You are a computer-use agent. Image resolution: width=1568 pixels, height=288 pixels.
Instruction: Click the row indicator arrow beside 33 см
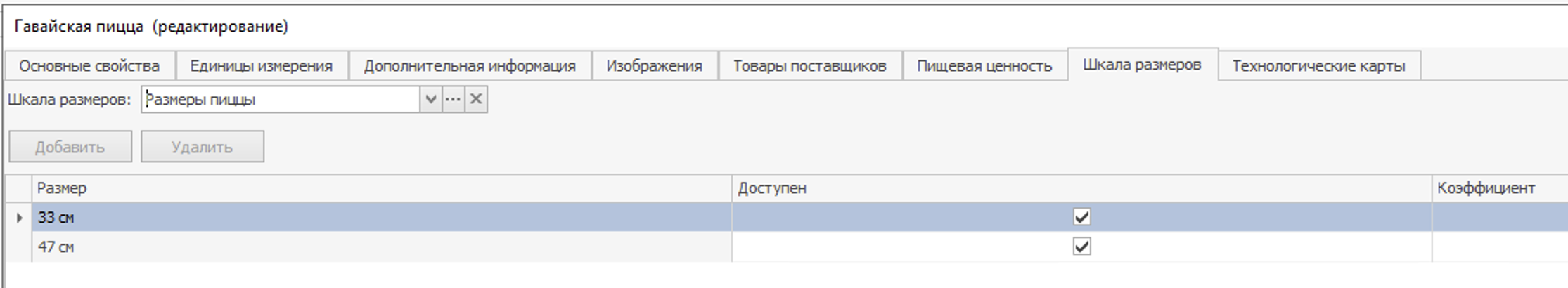(x=19, y=218)
